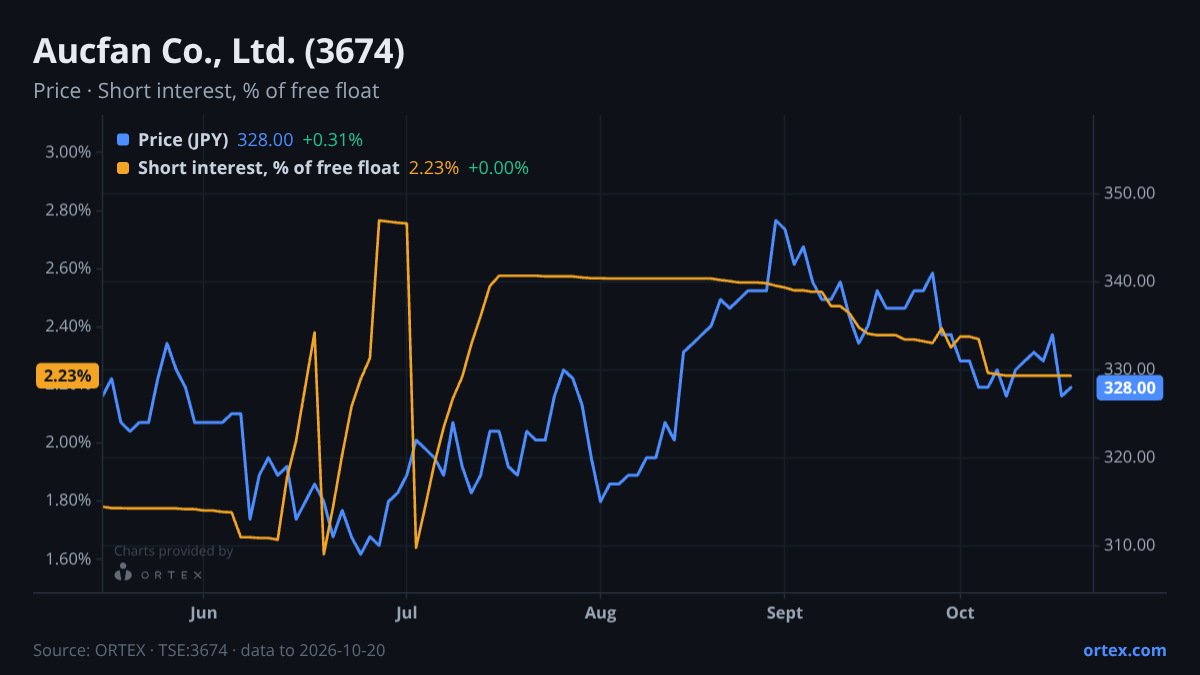Click the 2.80% left axis label
The height and width of the screenshot is (675, 1200).
[x=68, y=210]
